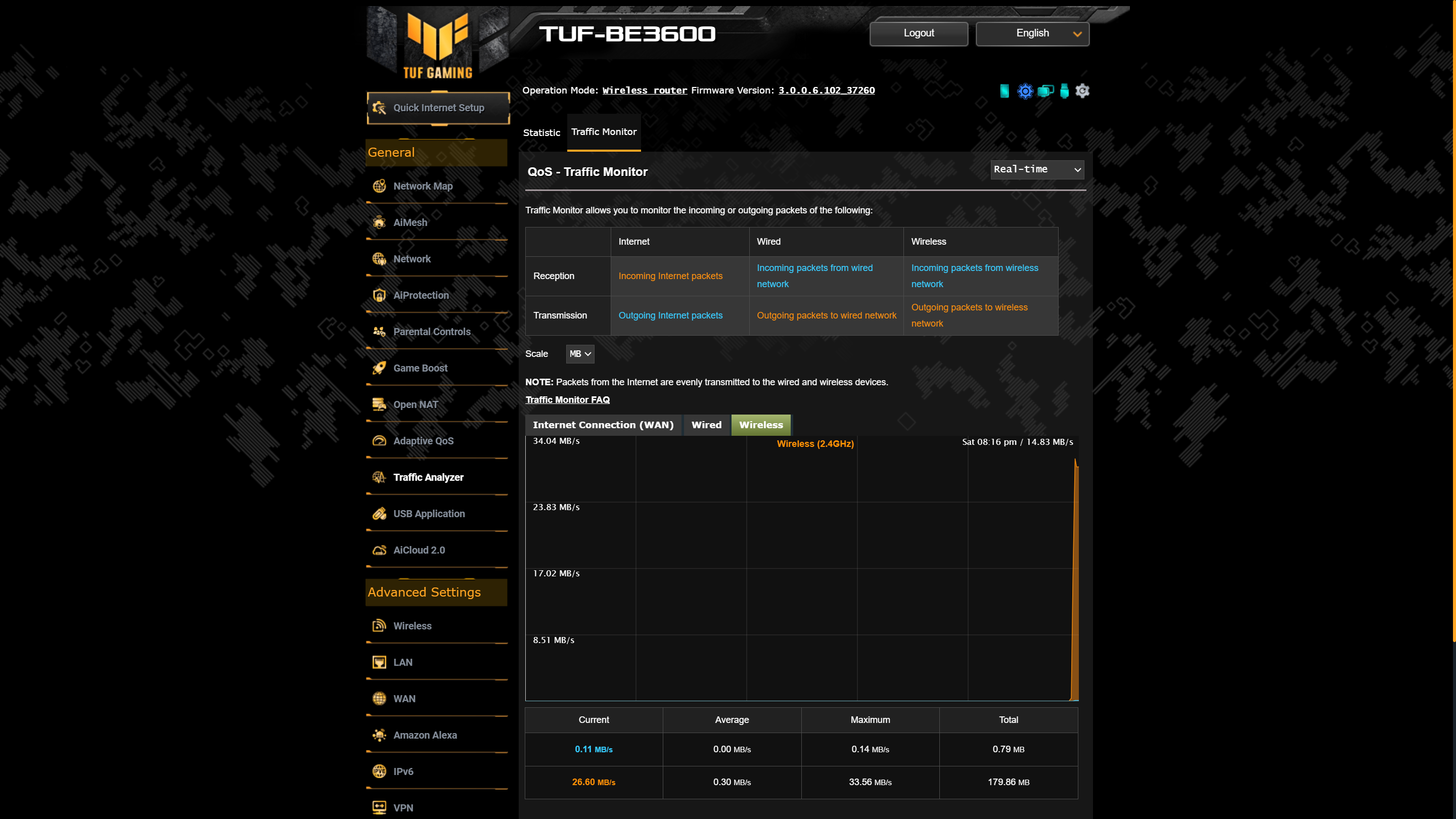Click the connected clients monitors icon
This screenshot has height=819, width=1456.
click(x=1045, y=90)
